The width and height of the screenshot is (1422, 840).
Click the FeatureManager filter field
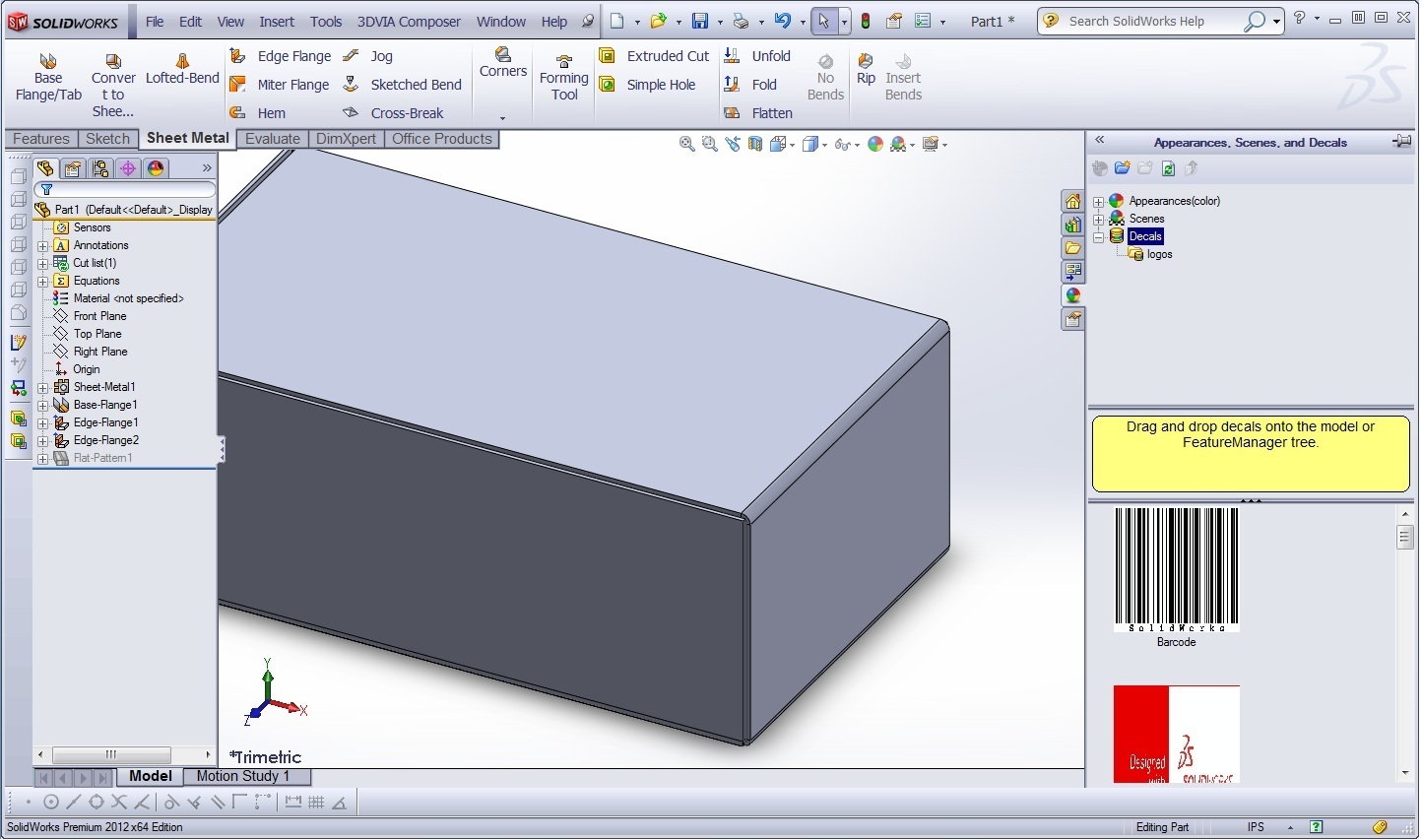pyautogui.click(x=125, y=189)
